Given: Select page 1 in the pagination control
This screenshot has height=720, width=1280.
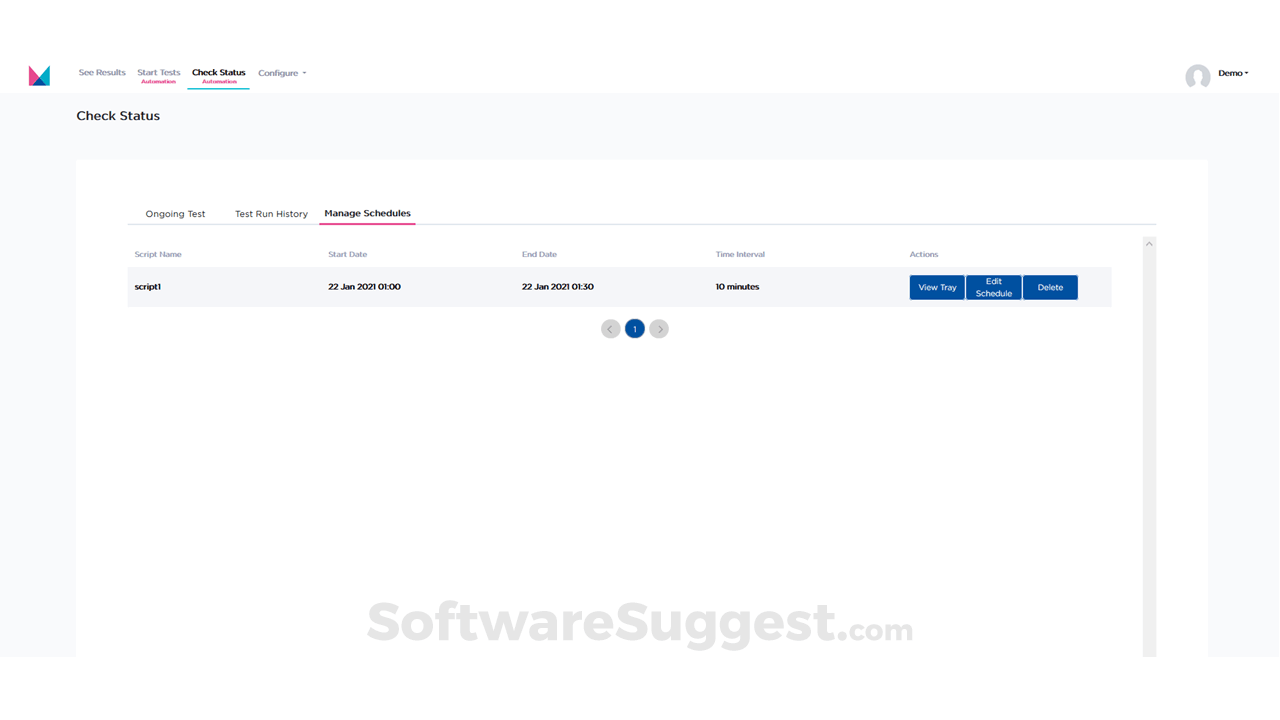Looking at the screenshot, I should 635,328.
